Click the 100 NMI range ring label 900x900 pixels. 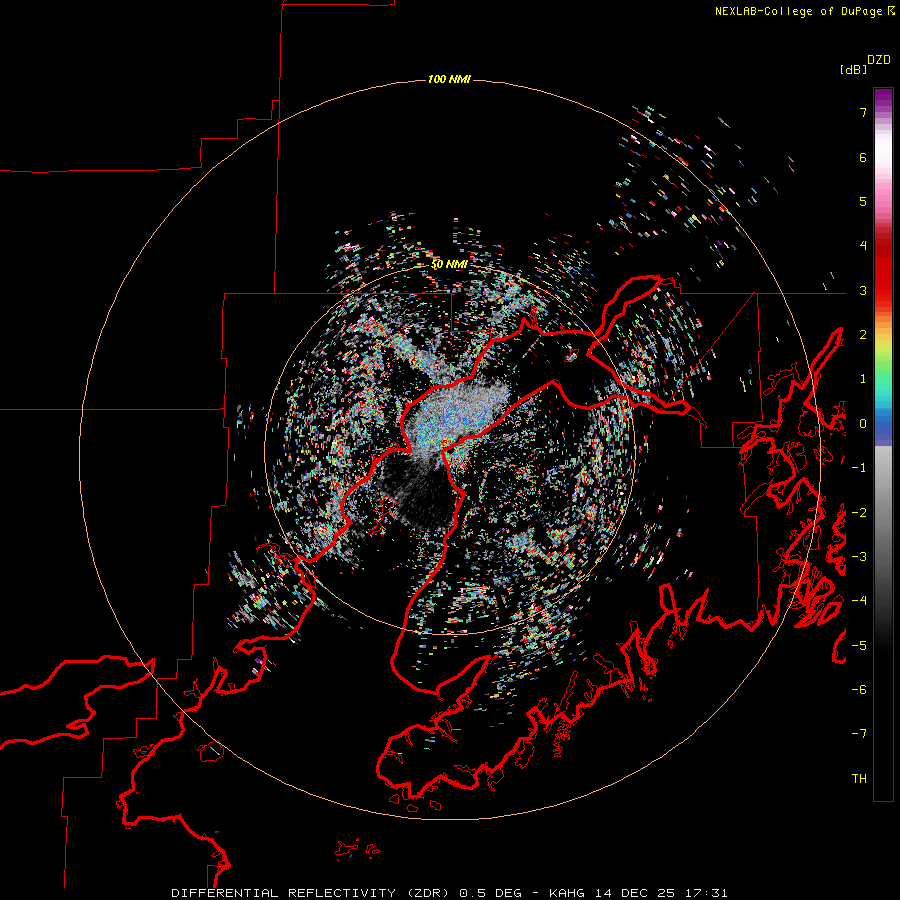[x=449, y=79]
